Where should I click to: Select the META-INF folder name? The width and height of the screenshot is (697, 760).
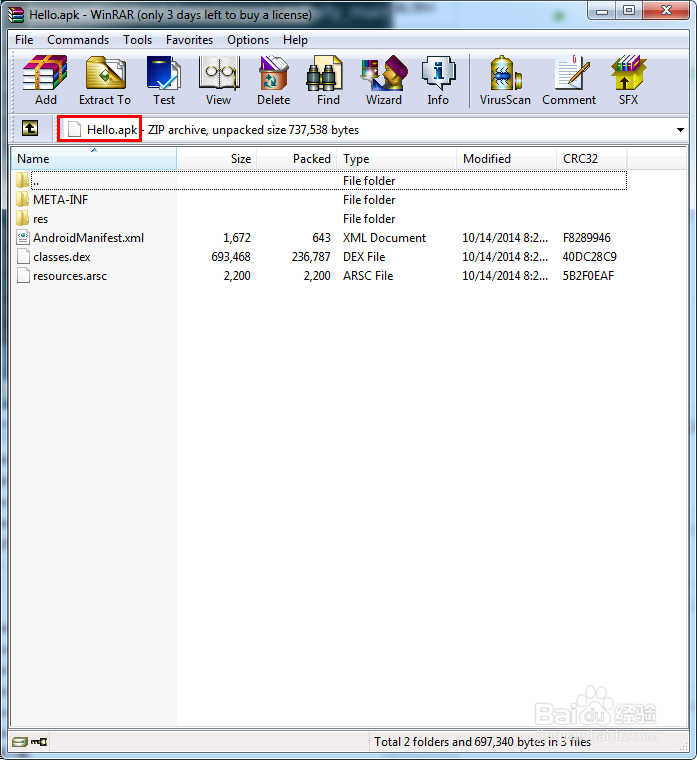pyautogui.click(x=61, y=200)
